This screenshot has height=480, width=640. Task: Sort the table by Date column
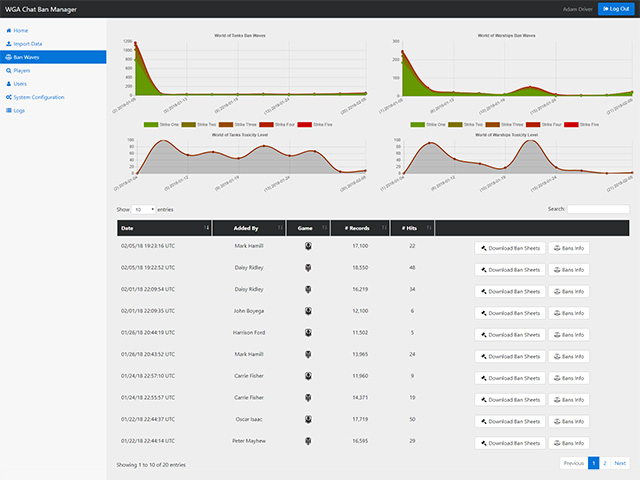click(164, 228)
